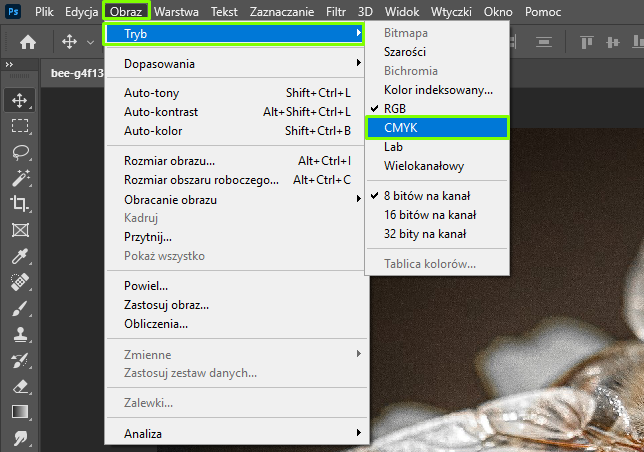The image size is (644, 452).
Task: Select the Eraser tool
Action: click(x=20, y=387)
